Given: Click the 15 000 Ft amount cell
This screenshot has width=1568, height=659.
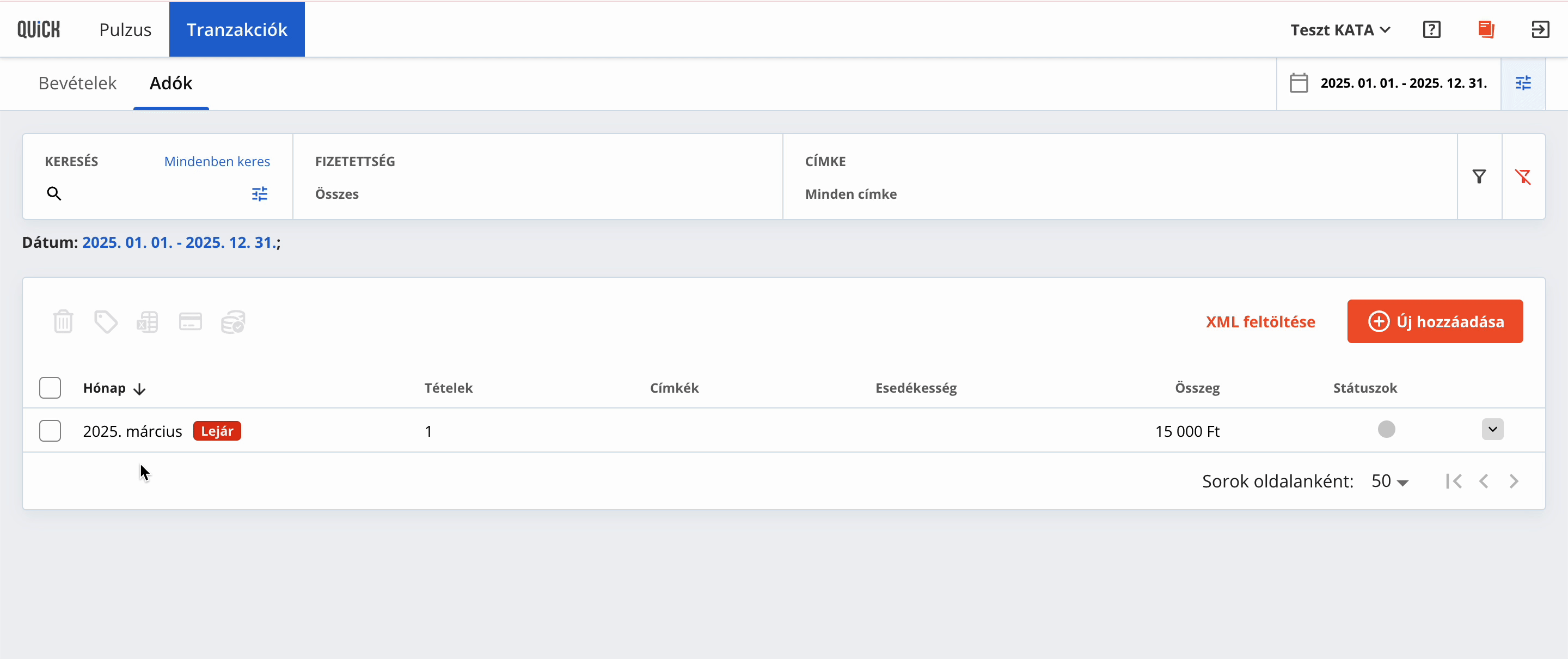Looking at the screenshot, I should click(1187, 431).
